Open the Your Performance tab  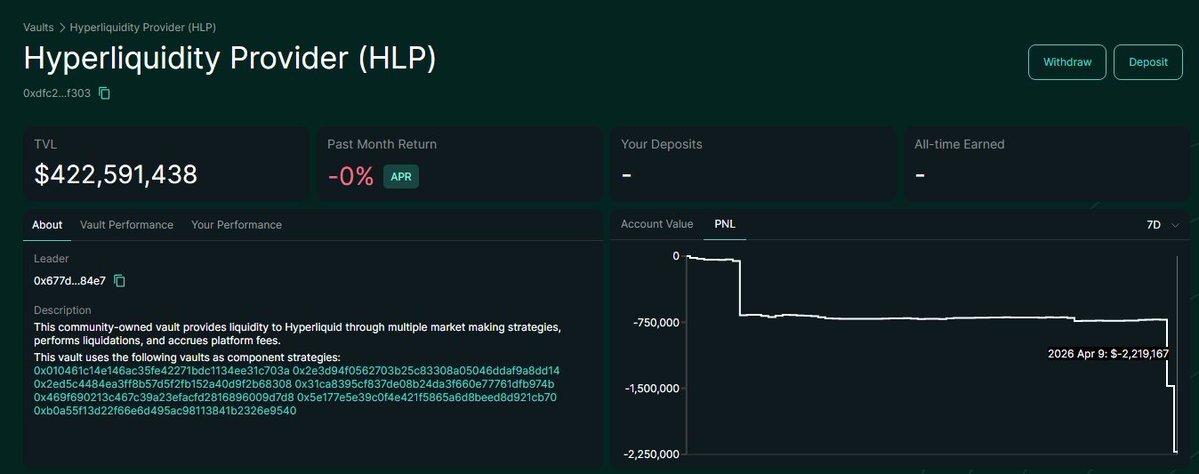(x=236, y=225)
